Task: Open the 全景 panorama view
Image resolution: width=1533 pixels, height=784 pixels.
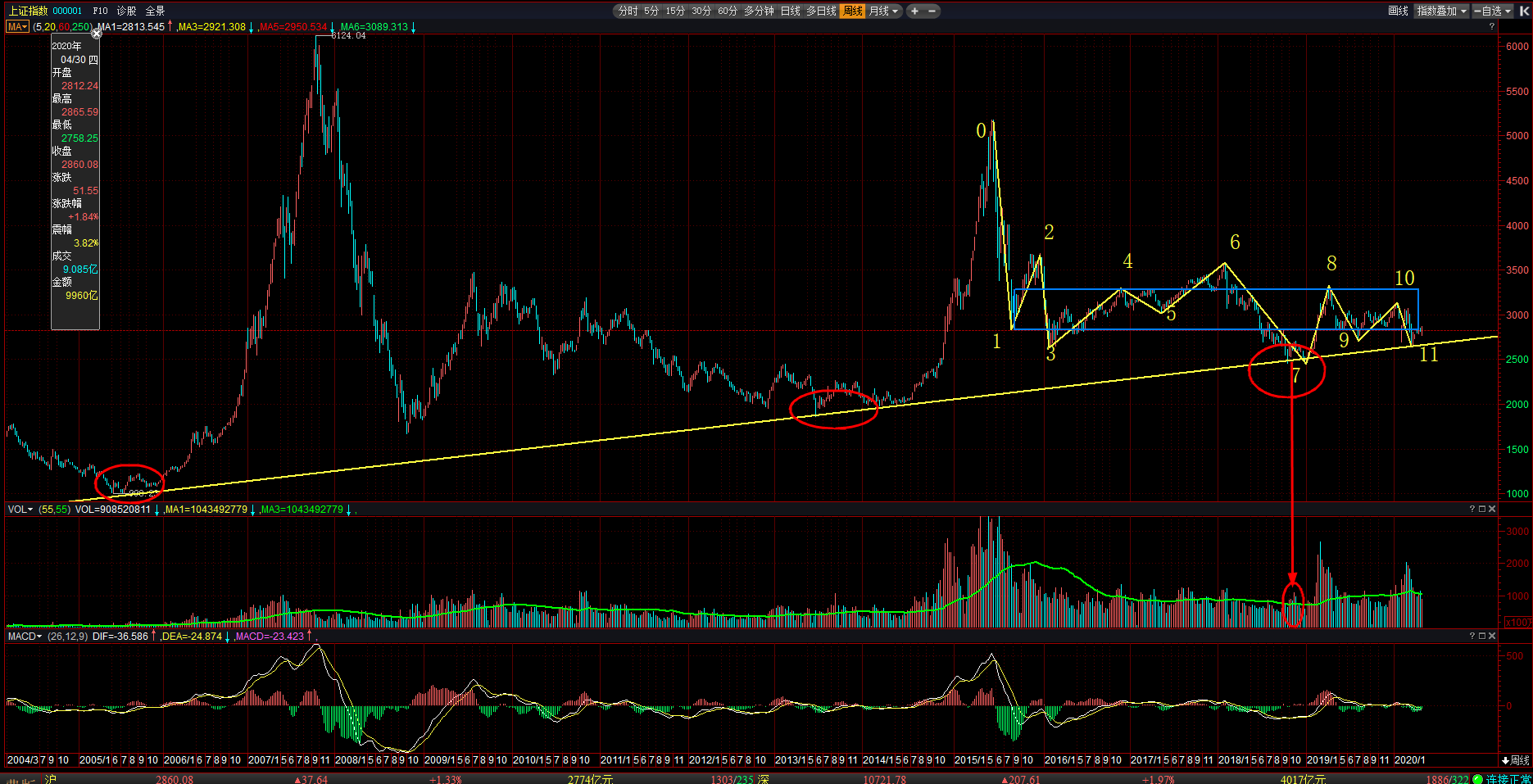Action: click(155, 11)
